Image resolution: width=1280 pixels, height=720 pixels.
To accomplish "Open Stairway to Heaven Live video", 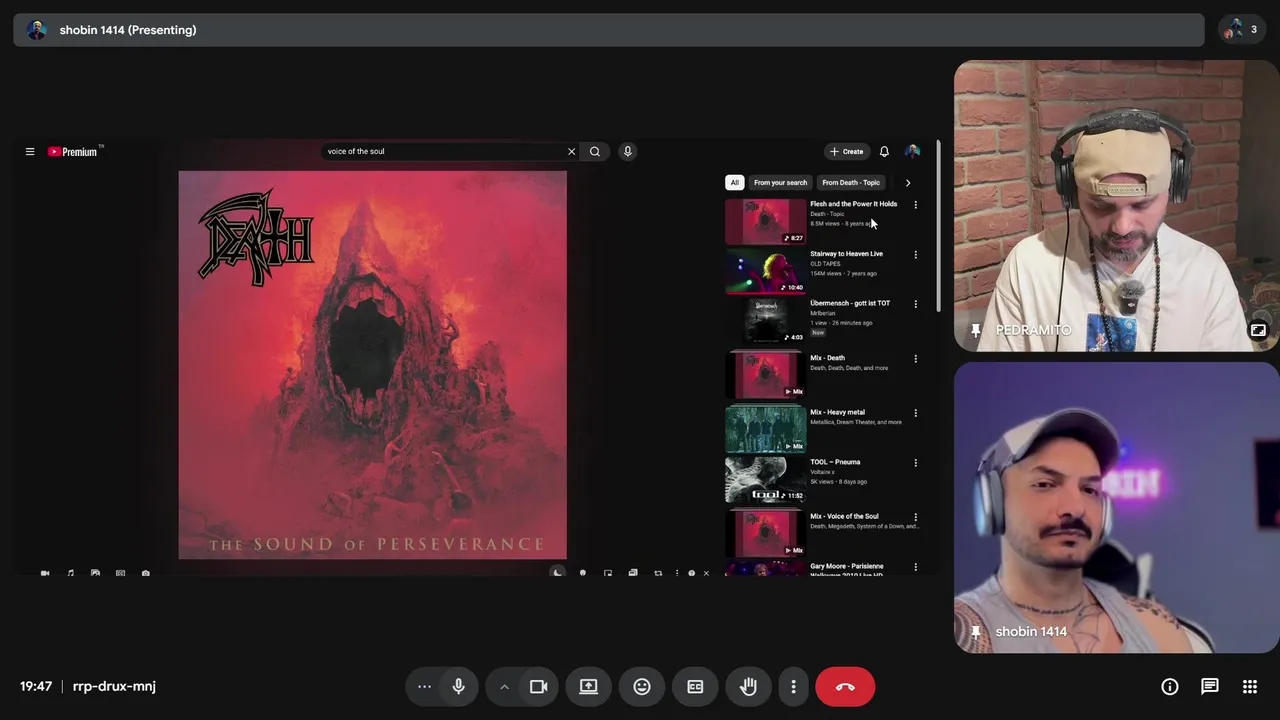I will coord(846,254).
